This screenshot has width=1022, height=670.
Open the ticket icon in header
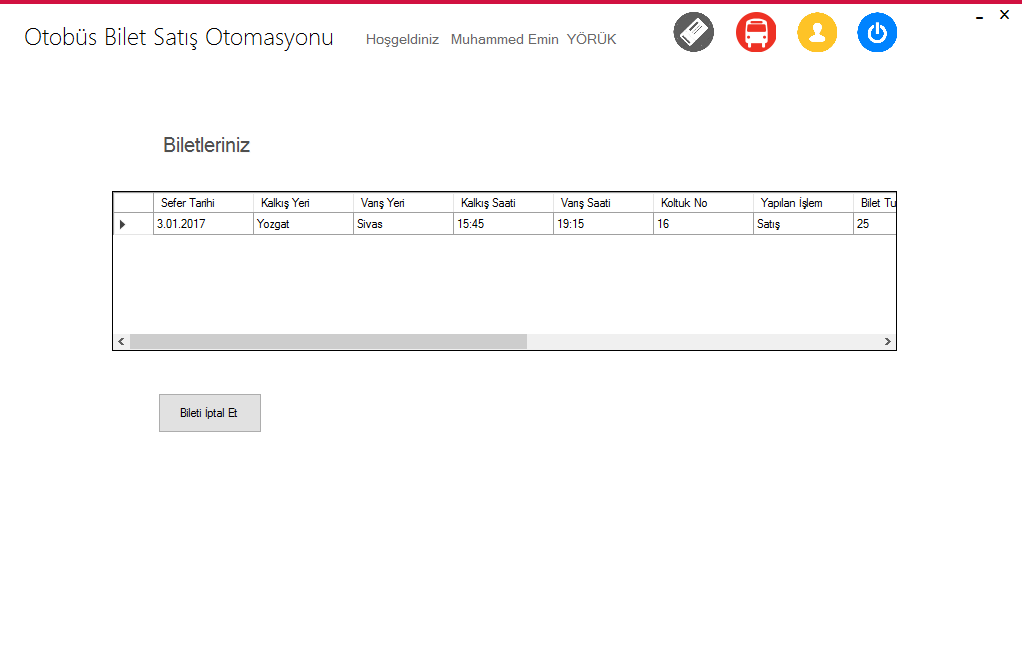694,32
